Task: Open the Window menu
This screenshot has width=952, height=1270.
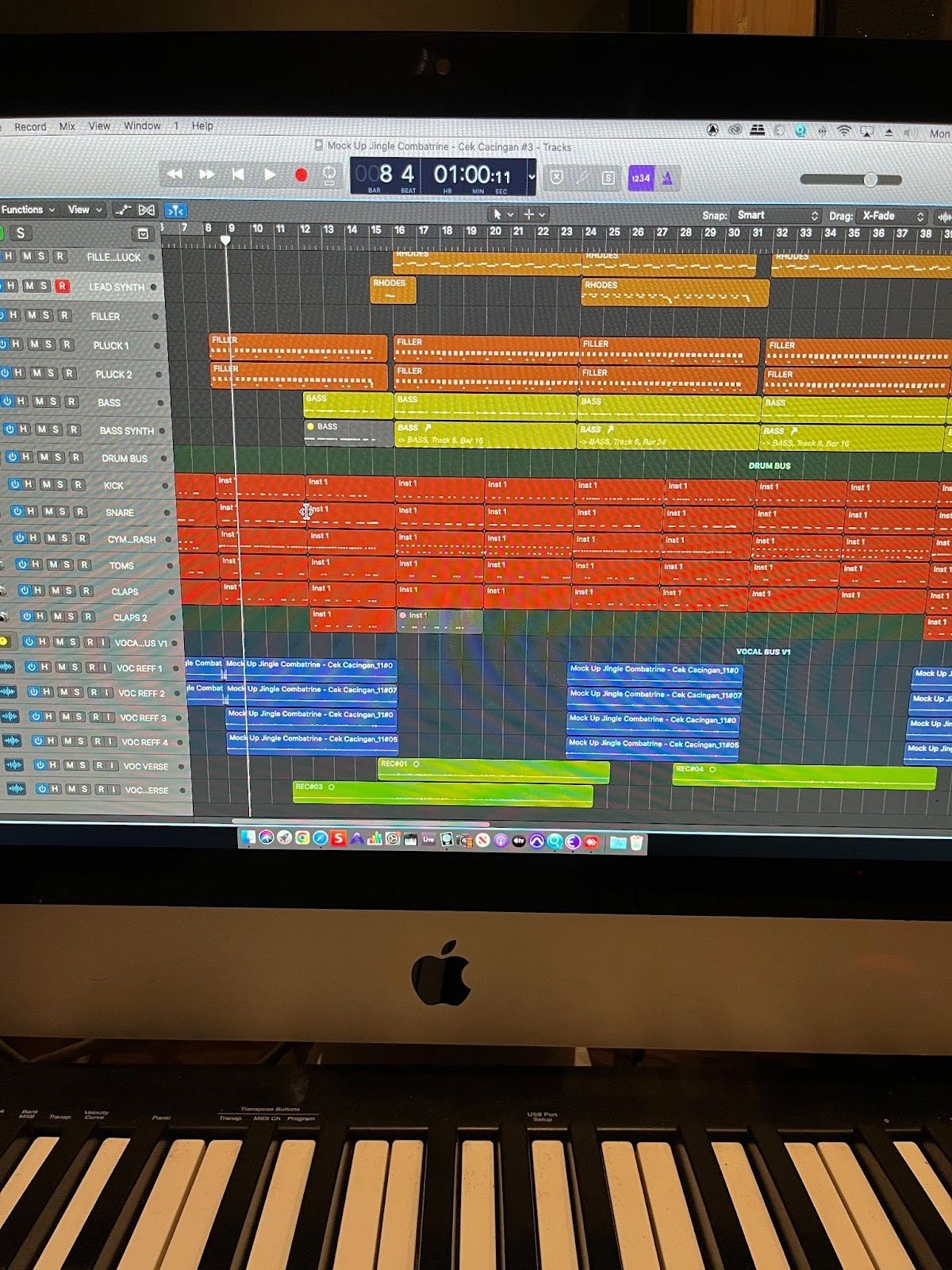Action: [142, 125]
